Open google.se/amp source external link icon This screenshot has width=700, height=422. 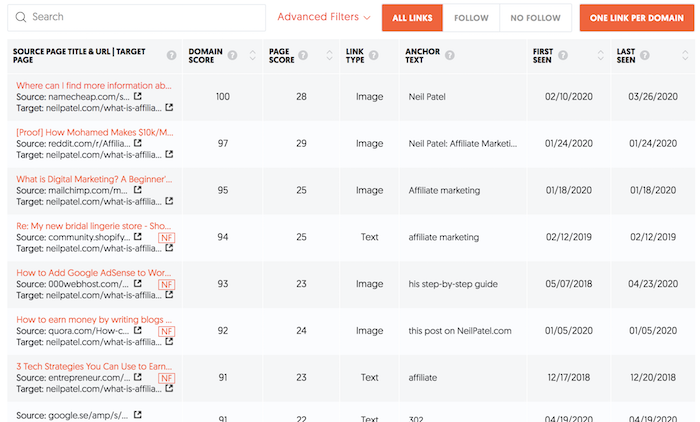tap(138, 415)
